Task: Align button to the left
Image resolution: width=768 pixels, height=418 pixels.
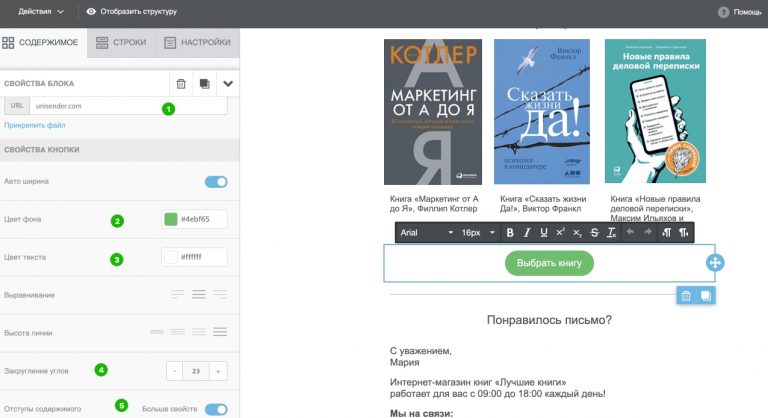Action: tap(178, 295)
